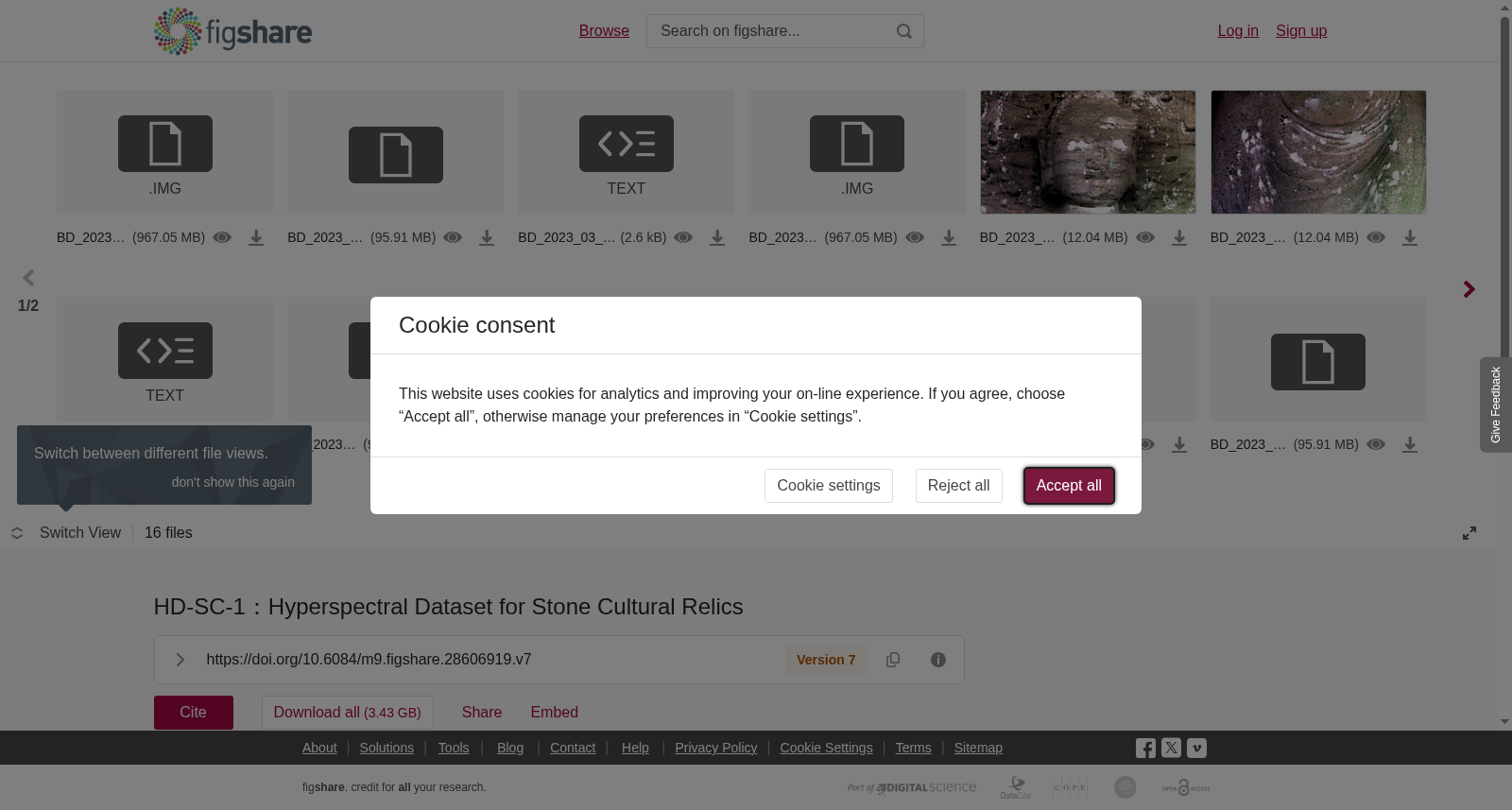Screen dimensions: 1512x810
Task: Click the Open Access logo
Action: pyautogui.click(x=1186, y=787)
